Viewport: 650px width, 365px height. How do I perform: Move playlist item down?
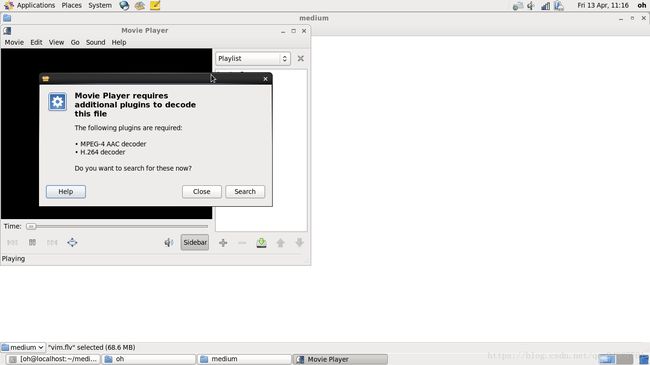pyautogui.click(x=300, y=243)
